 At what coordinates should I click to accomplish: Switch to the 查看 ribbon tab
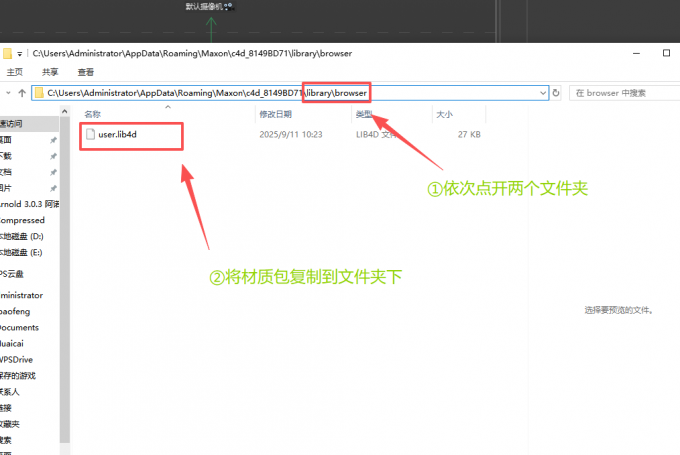click(86, 72)
